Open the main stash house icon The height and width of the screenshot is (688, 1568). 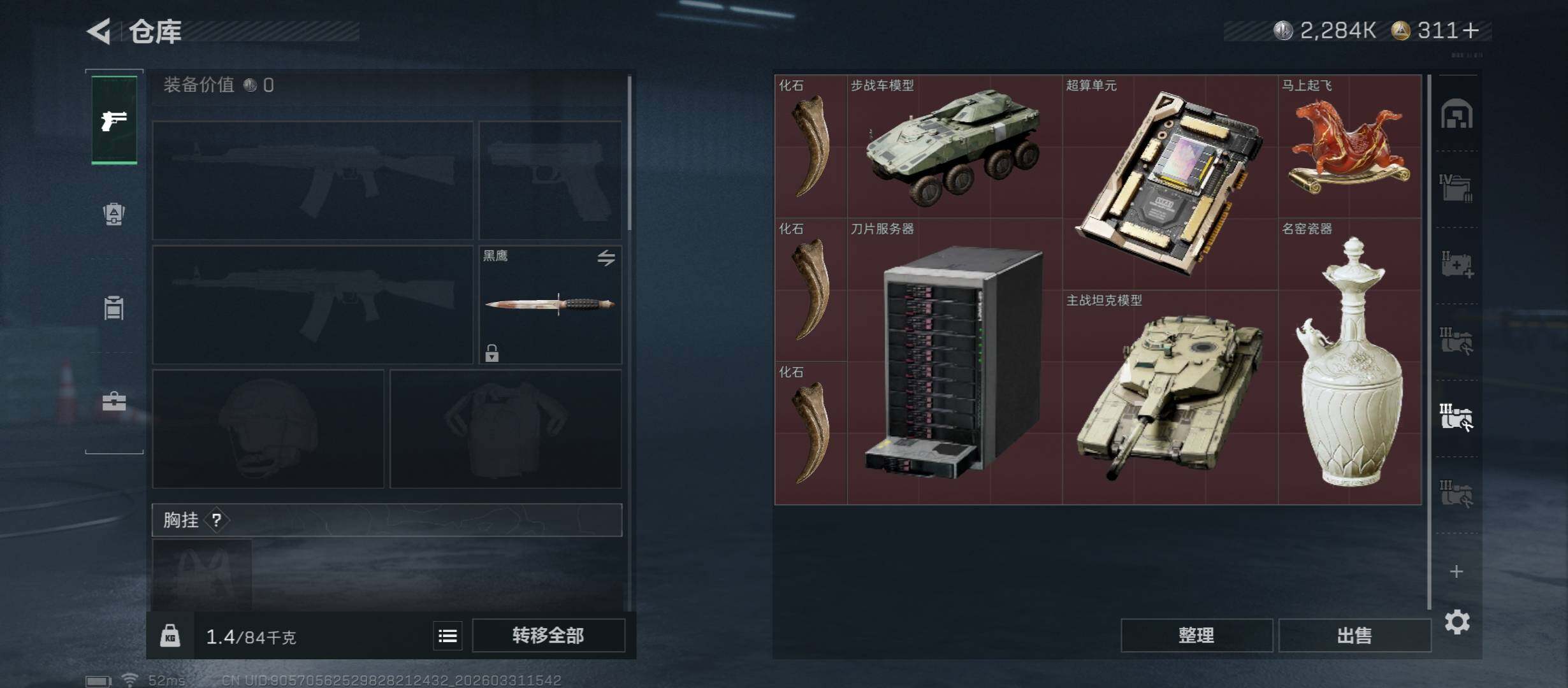click(x=1457, y=114)
